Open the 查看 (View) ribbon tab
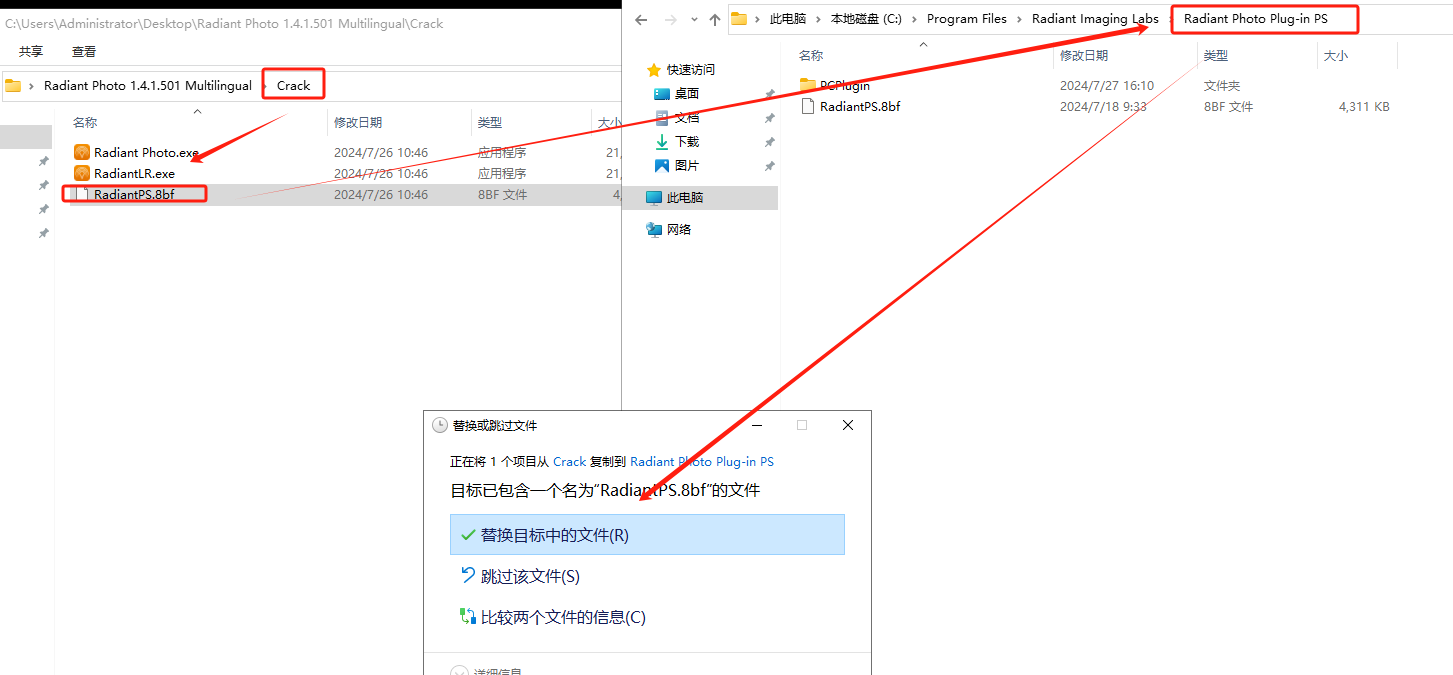The width and height of the screenshot is (1453, 675). pos(84,51)
